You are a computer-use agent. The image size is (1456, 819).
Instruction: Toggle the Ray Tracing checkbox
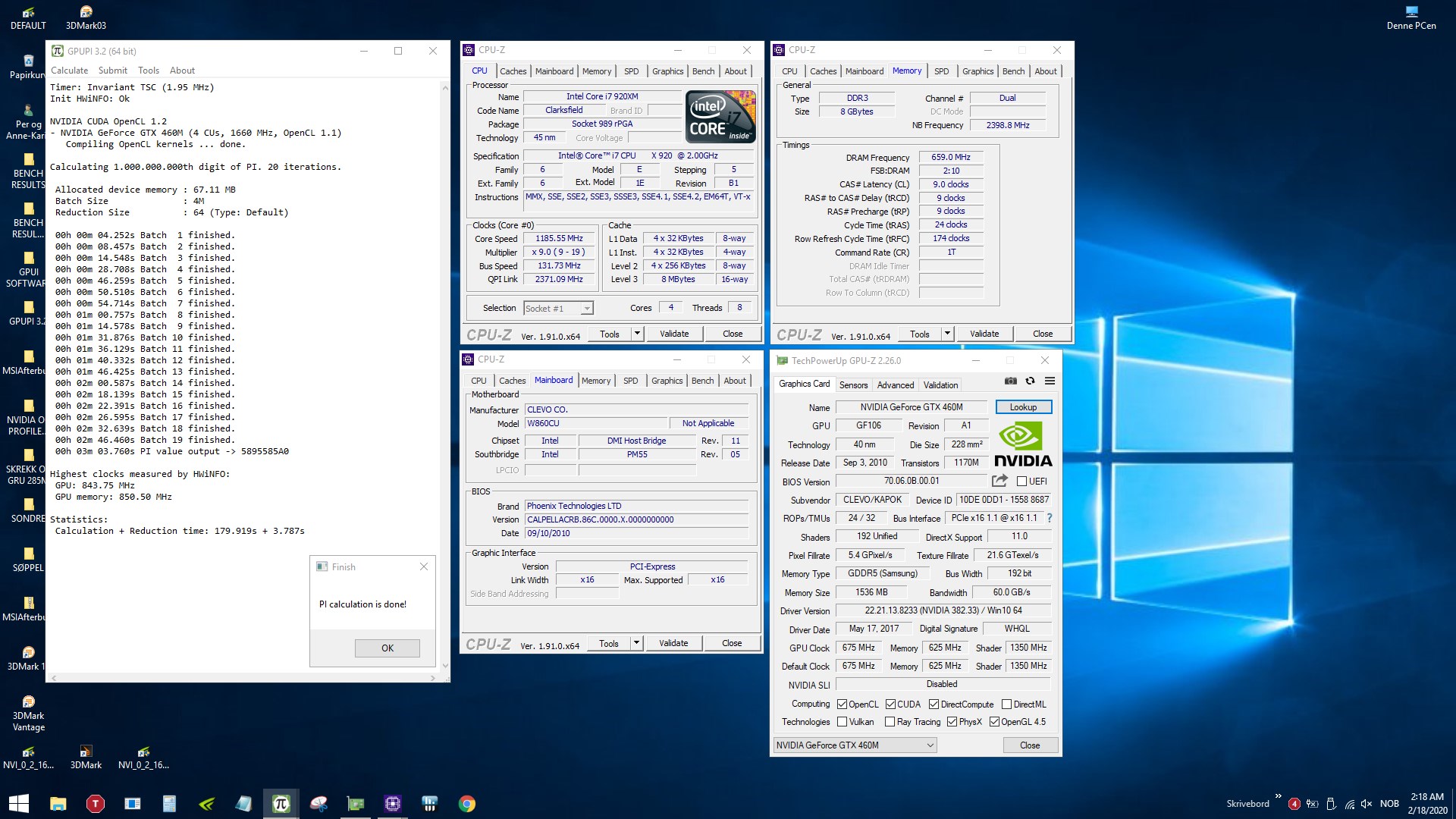890,721
